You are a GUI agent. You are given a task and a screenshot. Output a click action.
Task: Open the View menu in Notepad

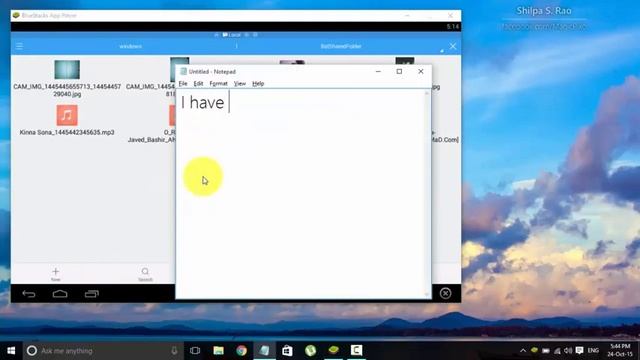pyautogui.click(x=240, y=84)
